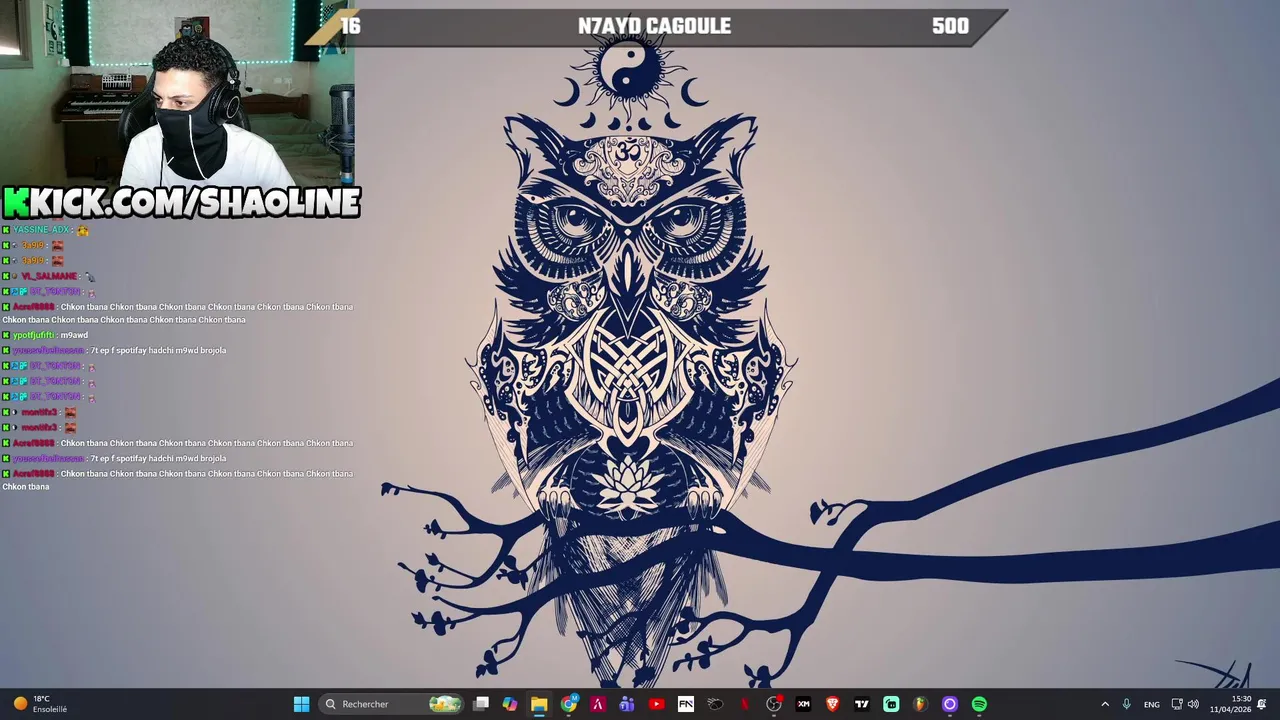This screenshot has width=1280, height=720.
Task: Open the 18°C Ensoleillé weather widget
Action: (40, 704)
